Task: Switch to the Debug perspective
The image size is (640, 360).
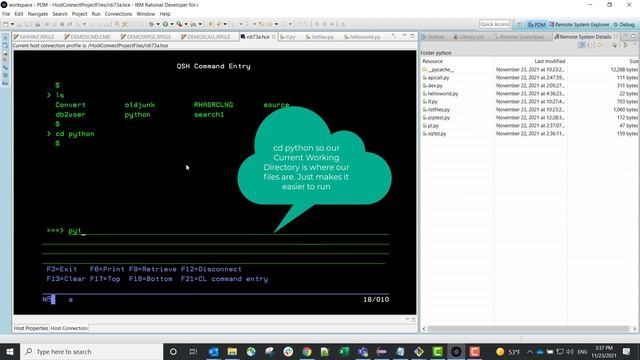Action: pyautogui.click(x=624, y=24)
